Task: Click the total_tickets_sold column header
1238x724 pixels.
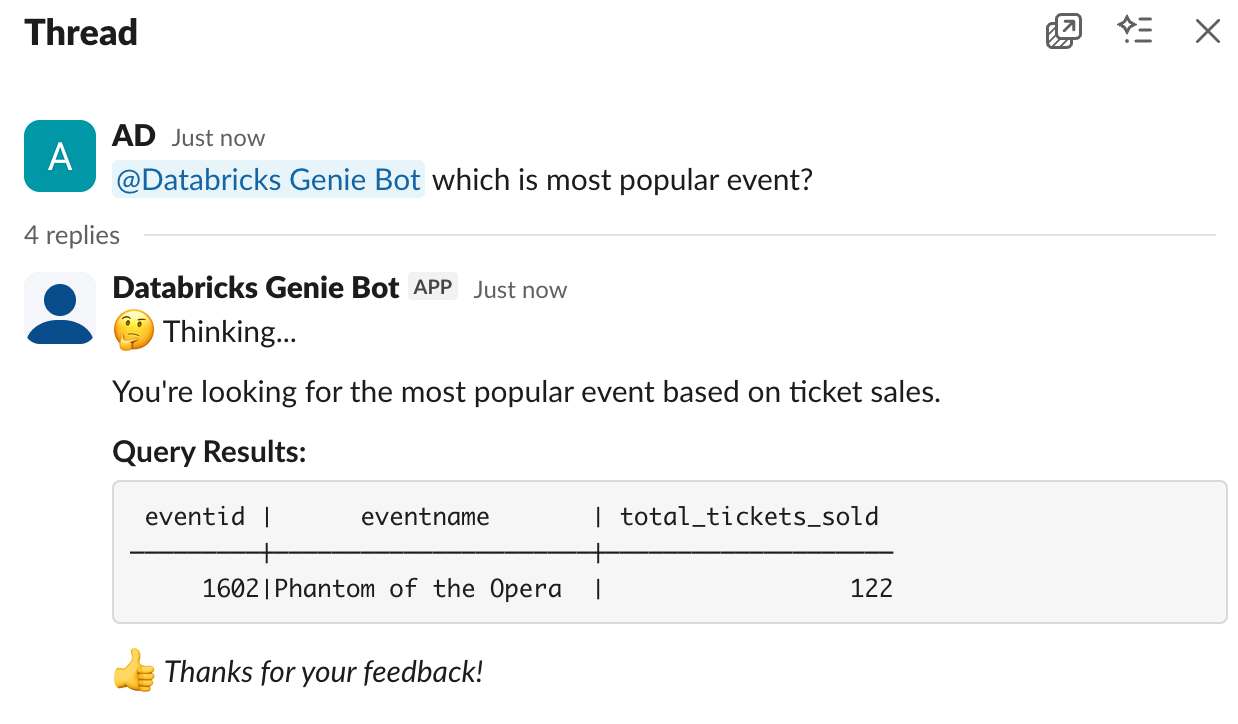Action: tap(749, 517)
